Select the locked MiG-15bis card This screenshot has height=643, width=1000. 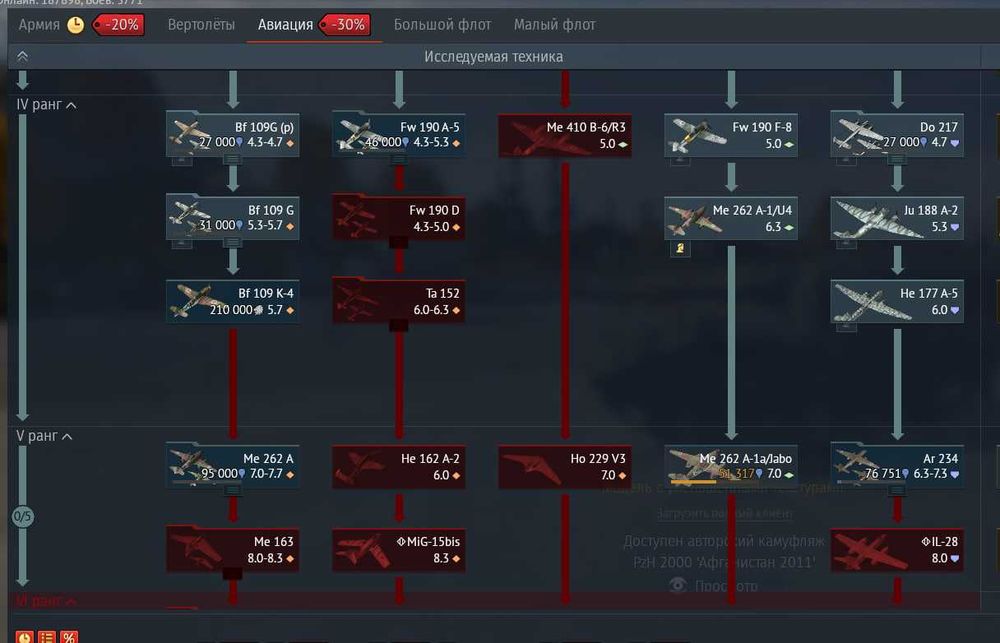coord(399,549)
